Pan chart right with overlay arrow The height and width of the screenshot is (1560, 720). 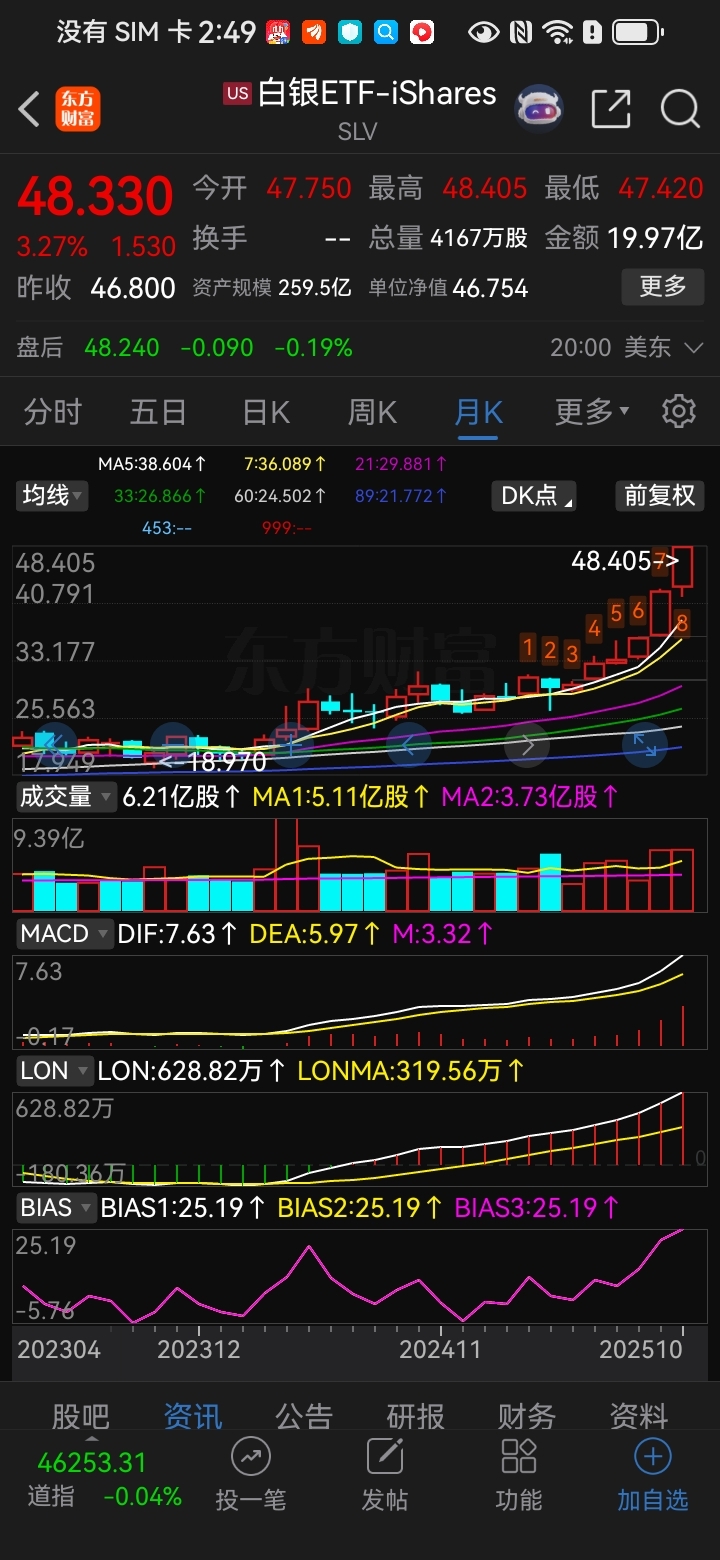coord(528,744)
